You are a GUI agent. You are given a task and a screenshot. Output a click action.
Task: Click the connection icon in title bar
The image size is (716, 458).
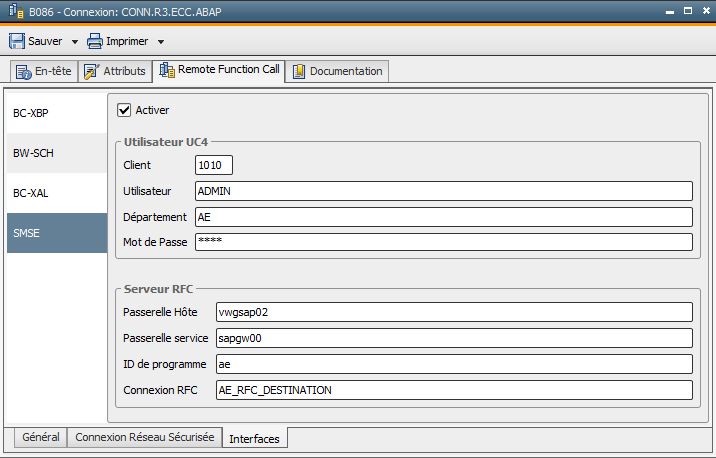pyautogui.click(x=16, y=11)
